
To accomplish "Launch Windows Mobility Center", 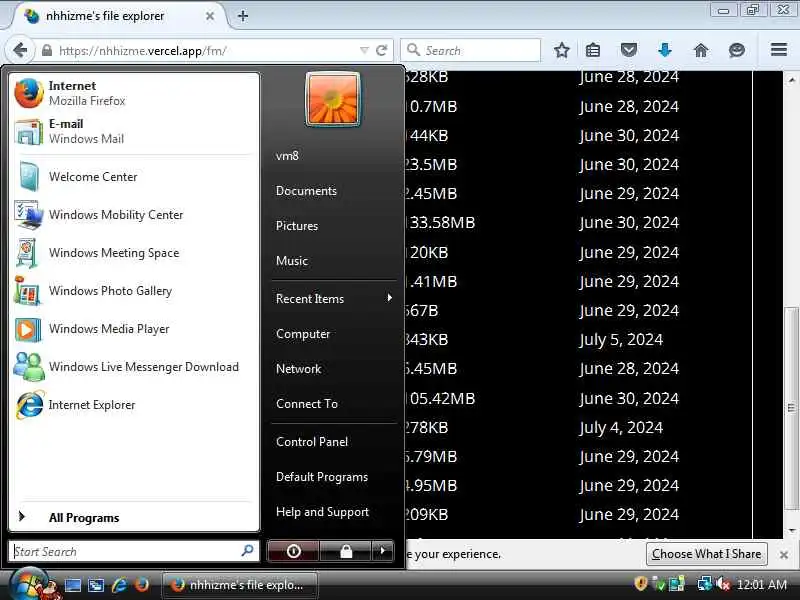I will (134, 215).
